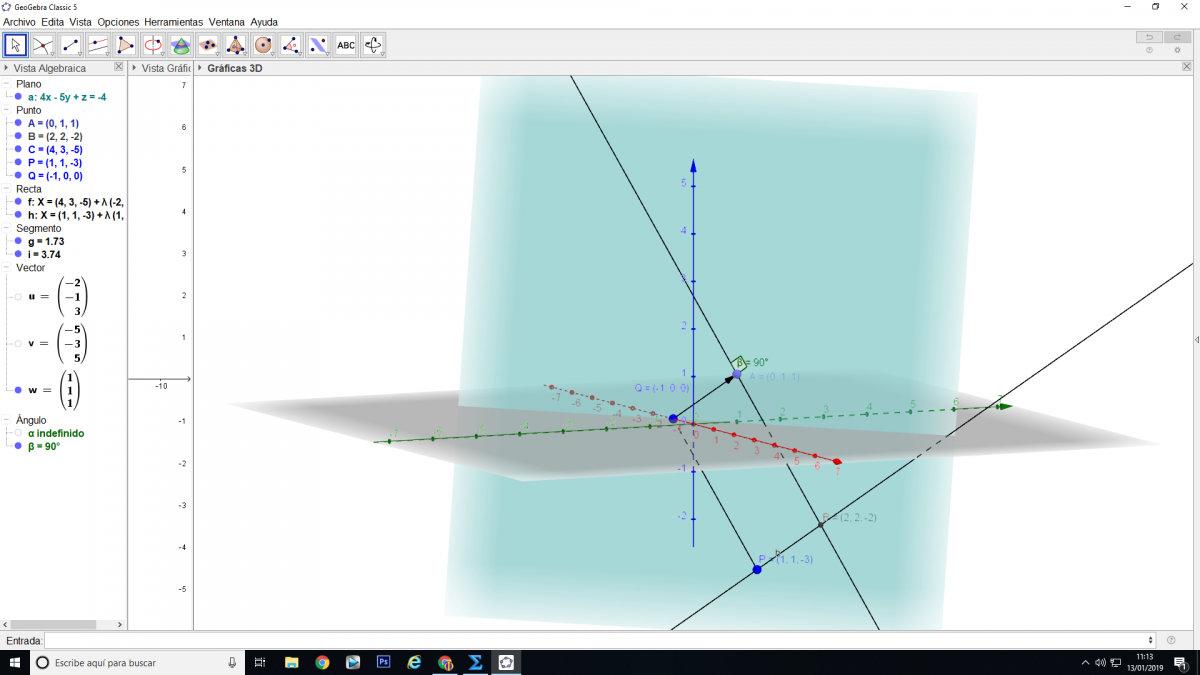Click the Entrada input field
The width and height of the screenshot is (1200, 675).
coord(598,640)
